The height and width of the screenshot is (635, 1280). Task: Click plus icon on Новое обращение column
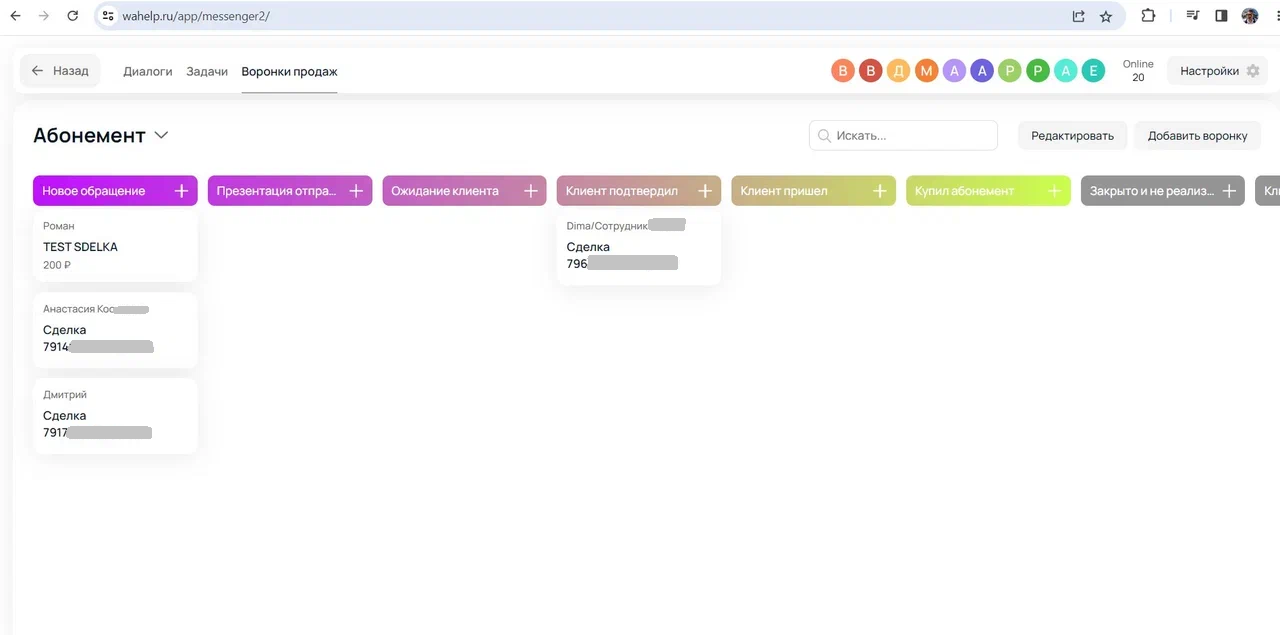coord(181,191)
